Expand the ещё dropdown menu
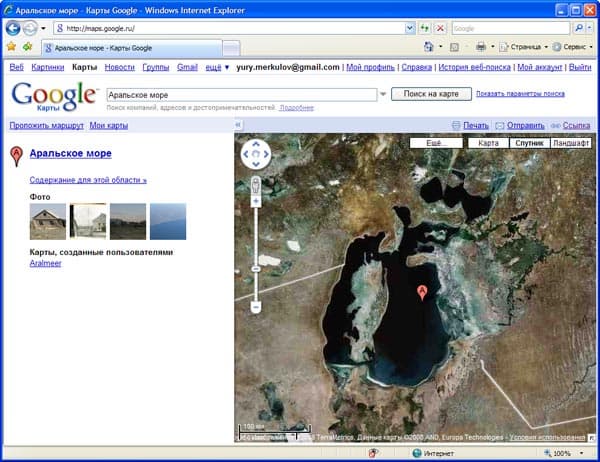600x462 pixels. [x=217, y=67]
